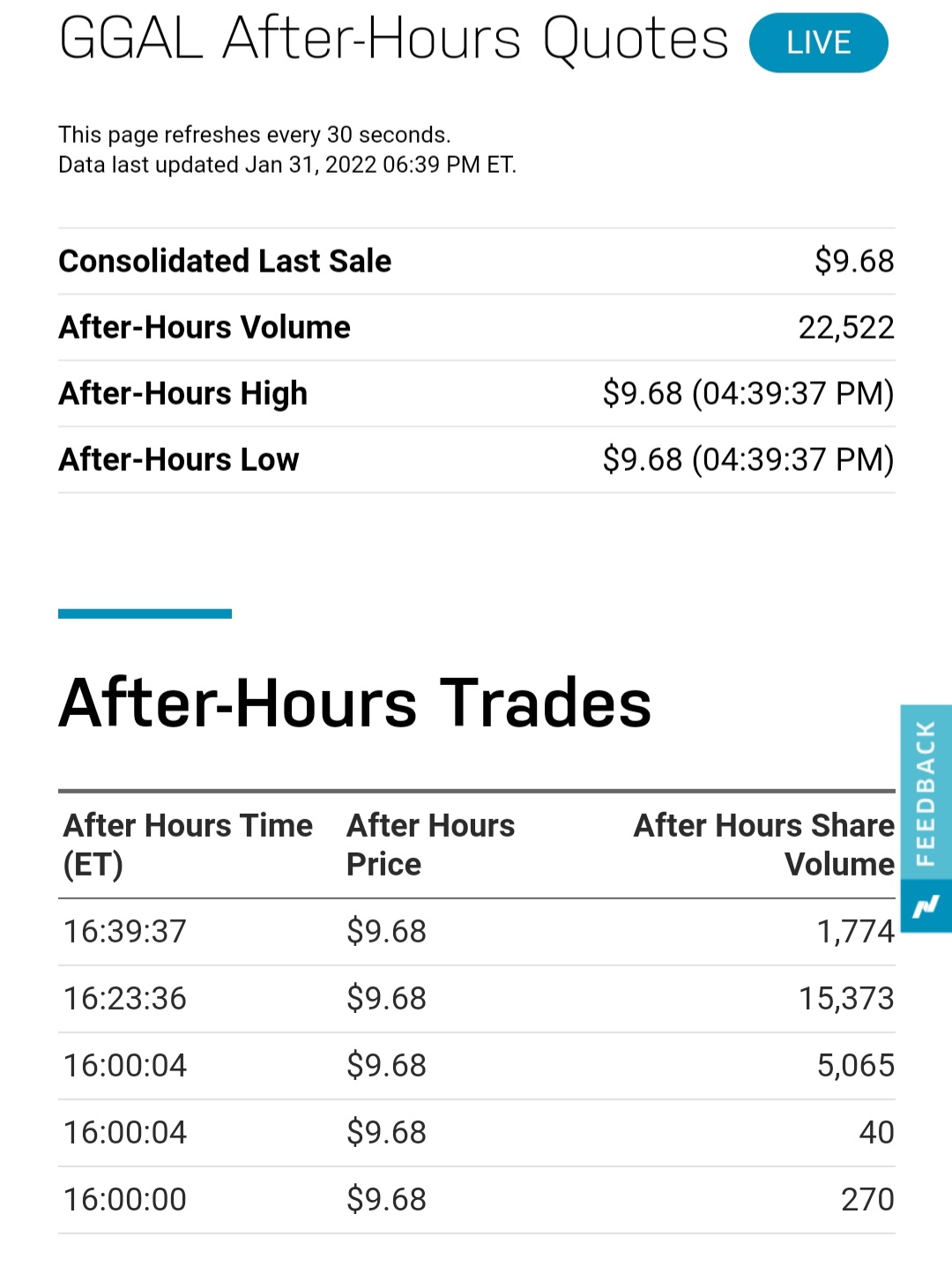Click the GGAL After-Hours Quotes heading
This screenshot has height=1281, width=952.
(x=394, y=40)
